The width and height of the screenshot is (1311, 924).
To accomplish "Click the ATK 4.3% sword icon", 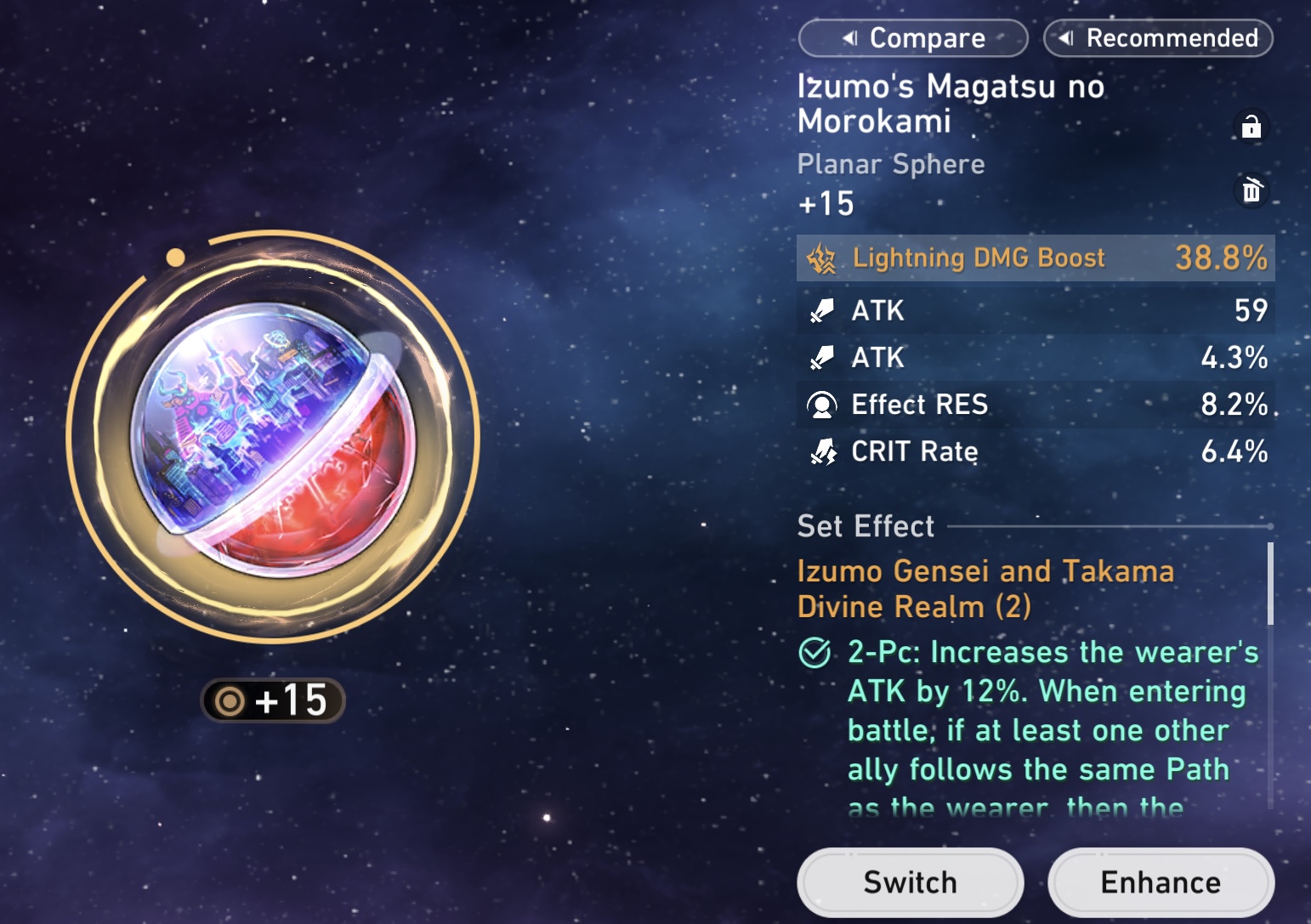I will [x=822, y=358].
